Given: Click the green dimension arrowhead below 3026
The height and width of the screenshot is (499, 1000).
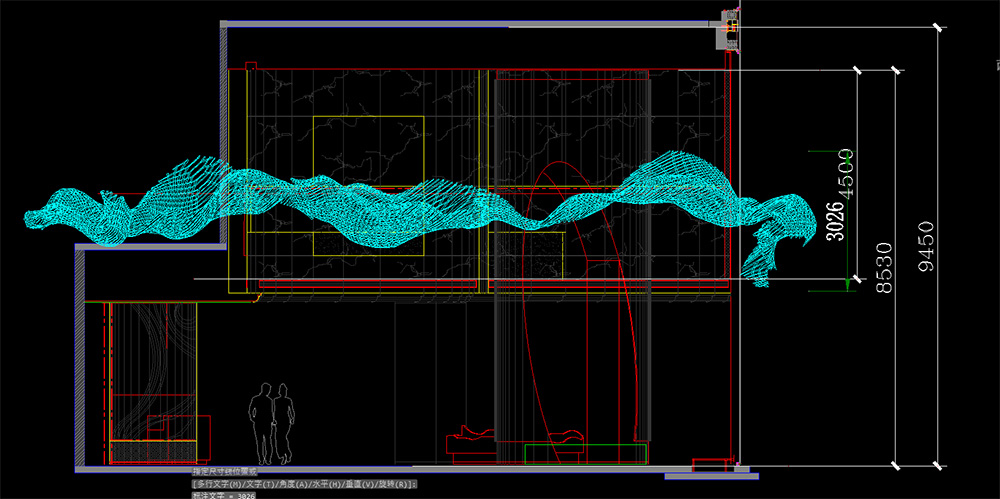Looking at the screenshot, I should tap(848, 285).
